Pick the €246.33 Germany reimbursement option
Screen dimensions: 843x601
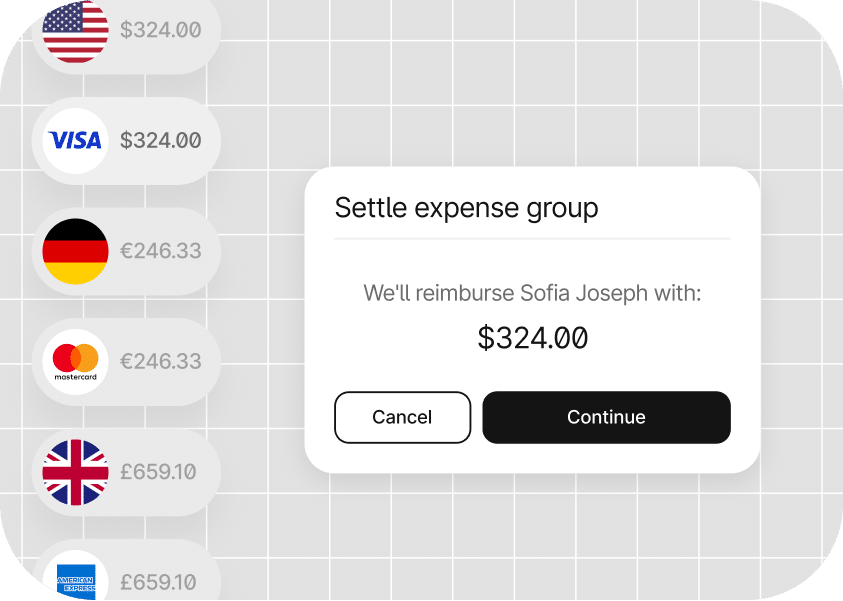[125, 251]
